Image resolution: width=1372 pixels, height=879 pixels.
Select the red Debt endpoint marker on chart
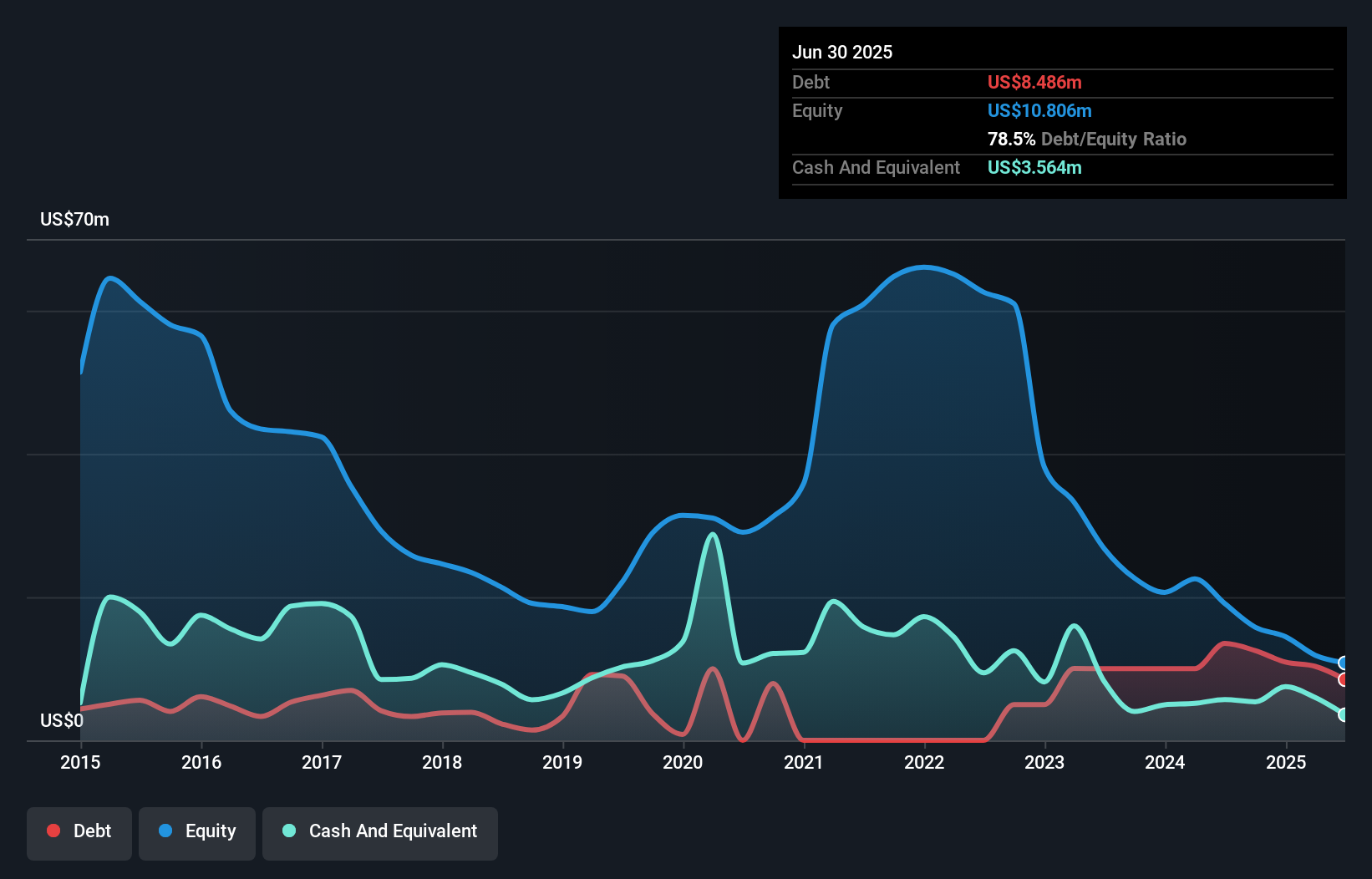click(x=1343, y=680)
